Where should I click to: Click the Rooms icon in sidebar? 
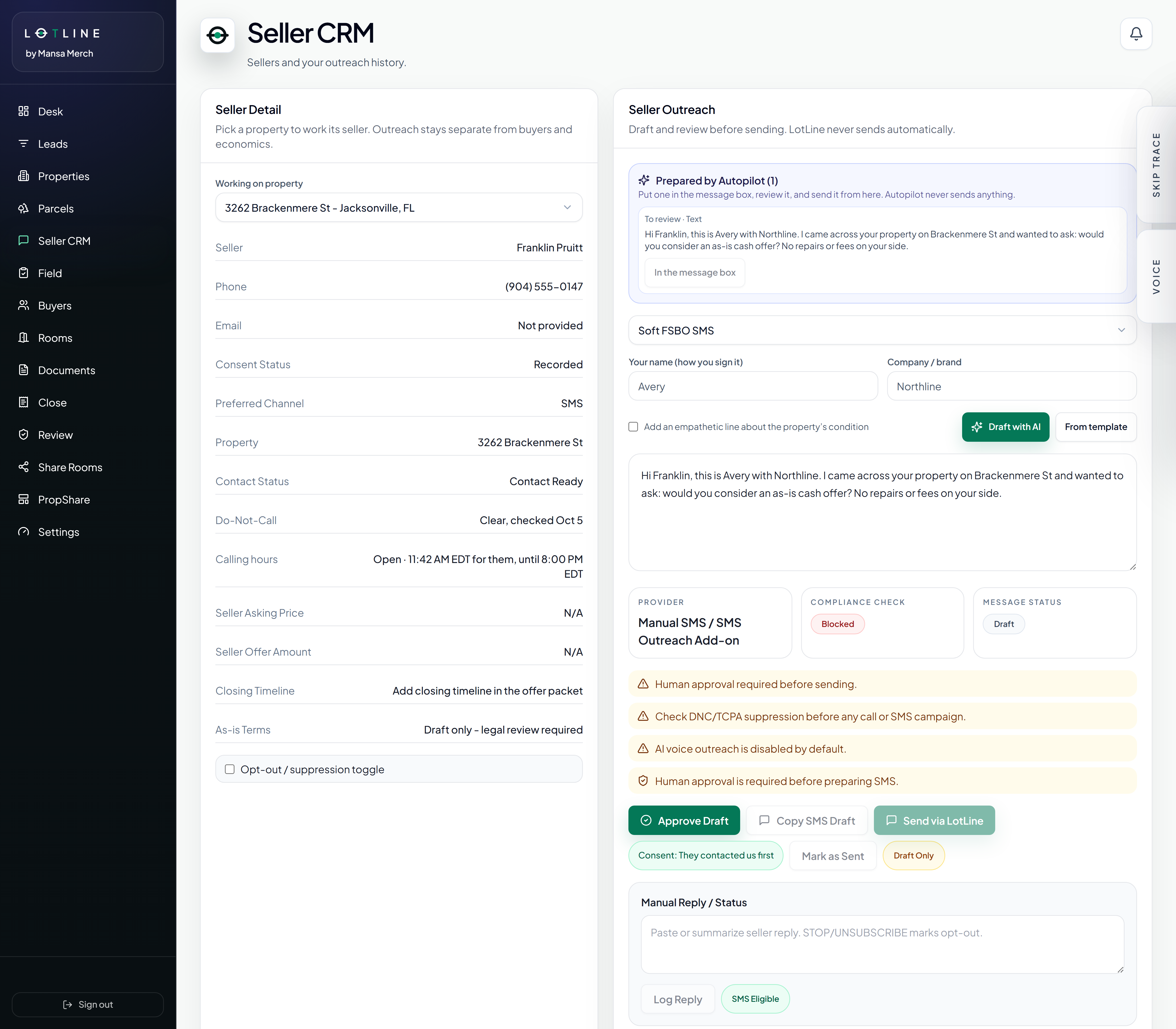pos(24,338)
